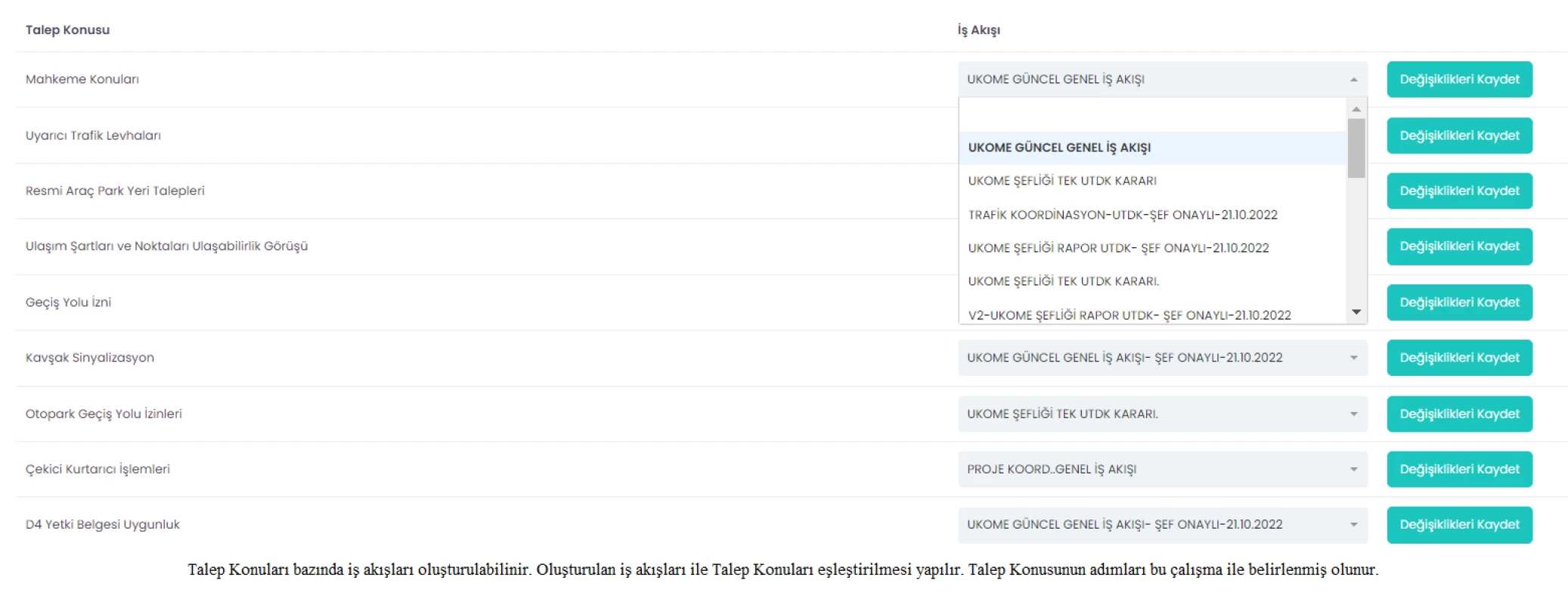Select TRAFİK KOORDİNASYON-UTDK-ŞEF ONAYLI-21.10.2022 option
1568x605 pixels.
tap(1152, 215)
